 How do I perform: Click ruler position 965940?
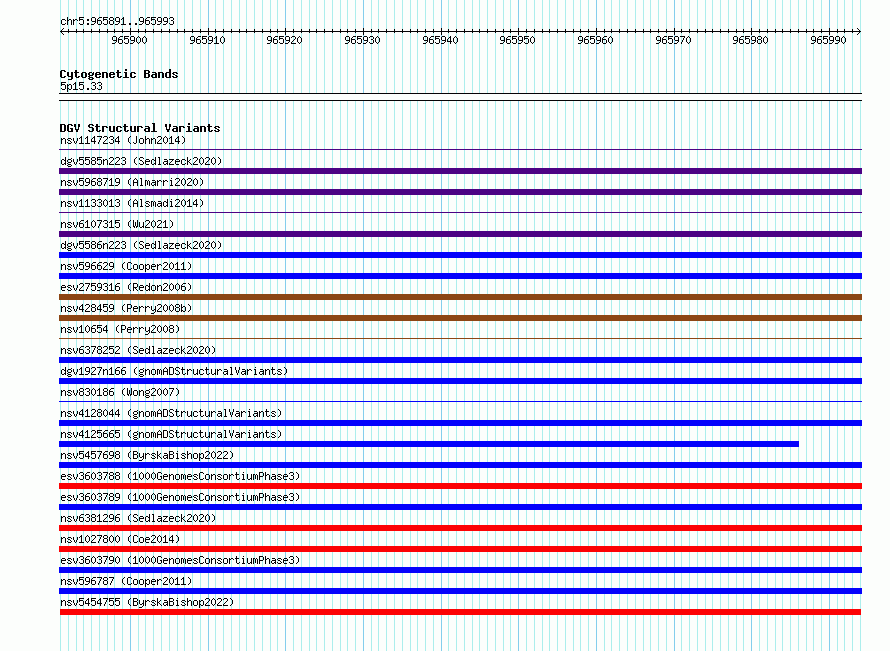point(440,40)
